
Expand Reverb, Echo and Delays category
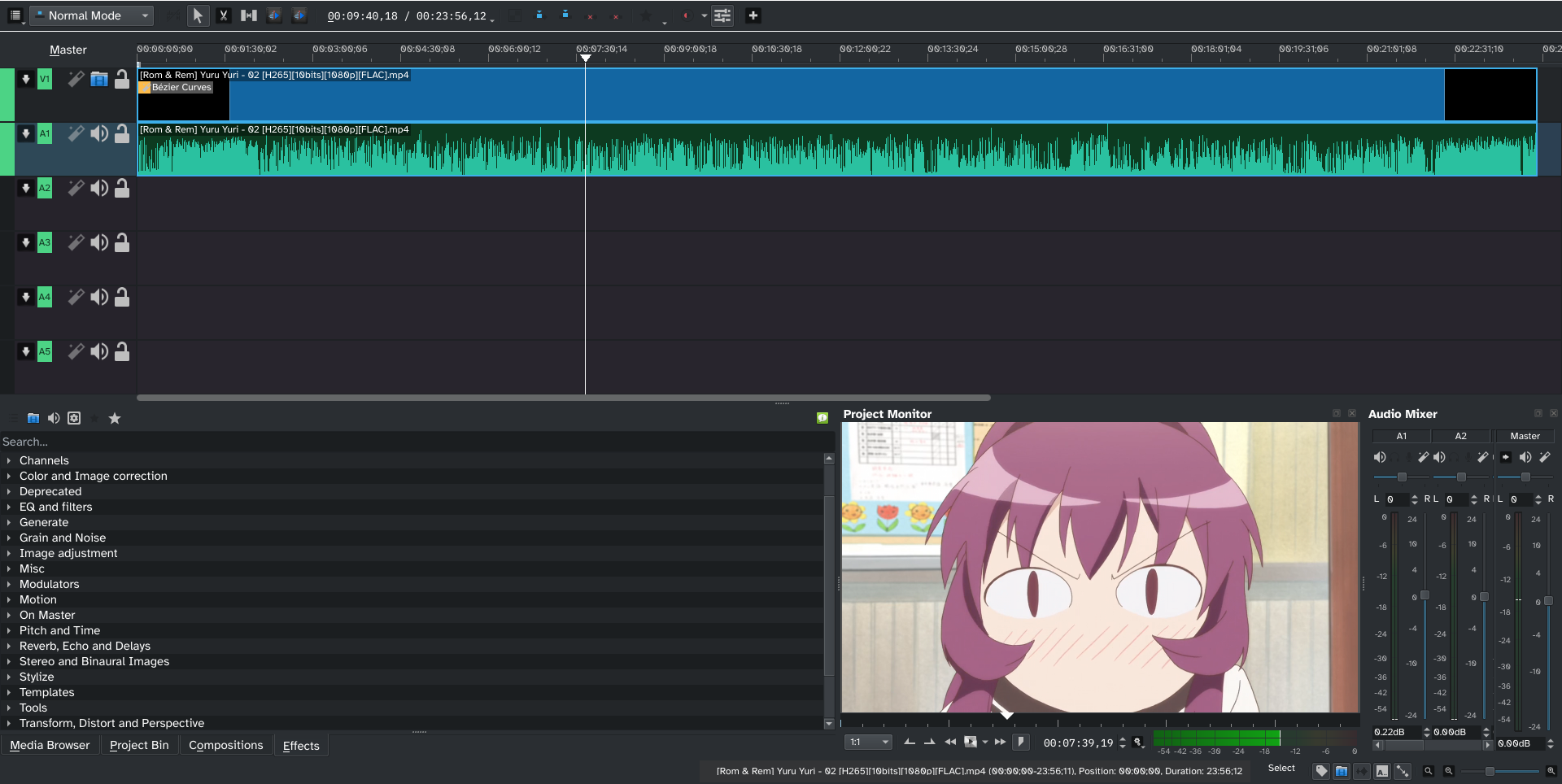pos(9,646)
